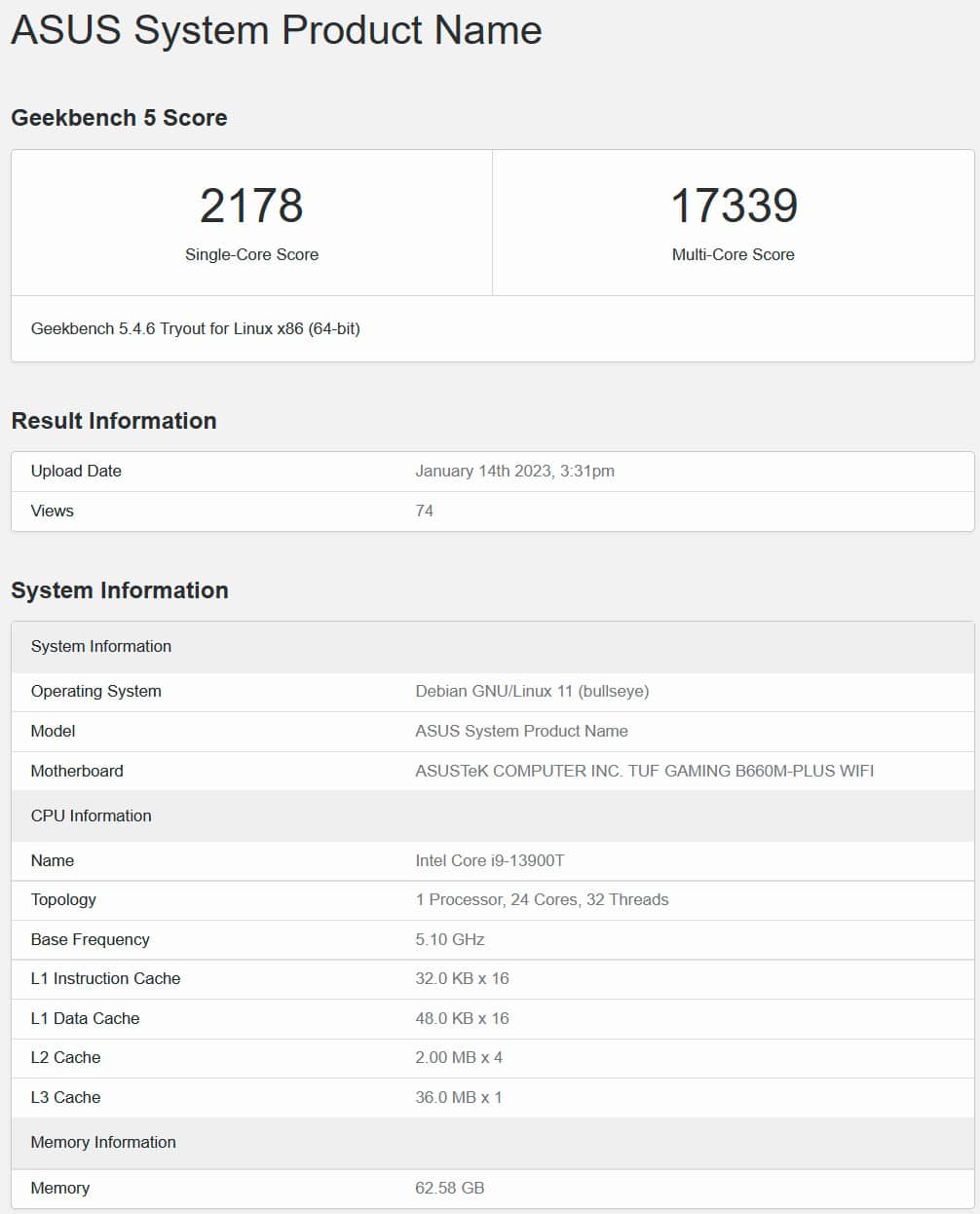Image resolution: width=980 pixels, height=1214 pixels.
Task: Select the upload date January 14th 2023
Action: (514, 472)
